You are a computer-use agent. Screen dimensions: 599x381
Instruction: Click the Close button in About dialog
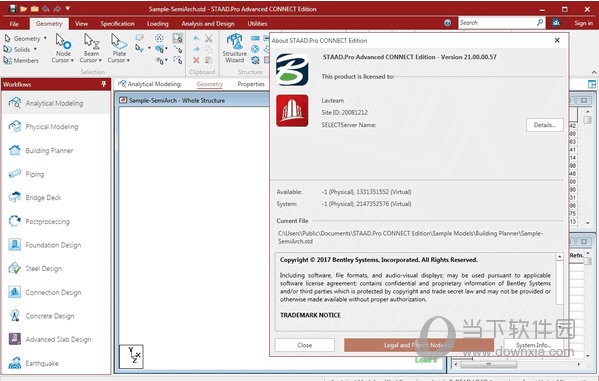click(304, 345)
